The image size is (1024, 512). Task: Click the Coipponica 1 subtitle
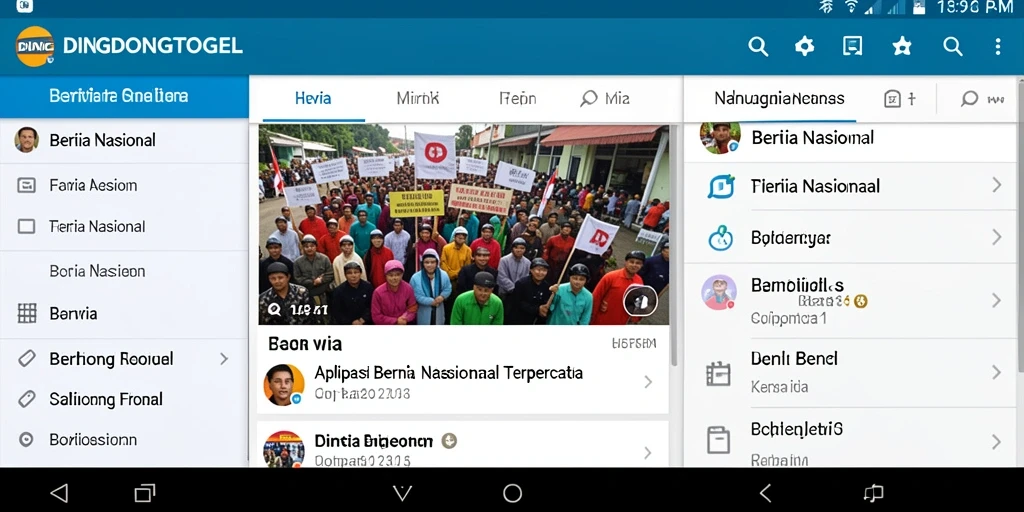789,319
